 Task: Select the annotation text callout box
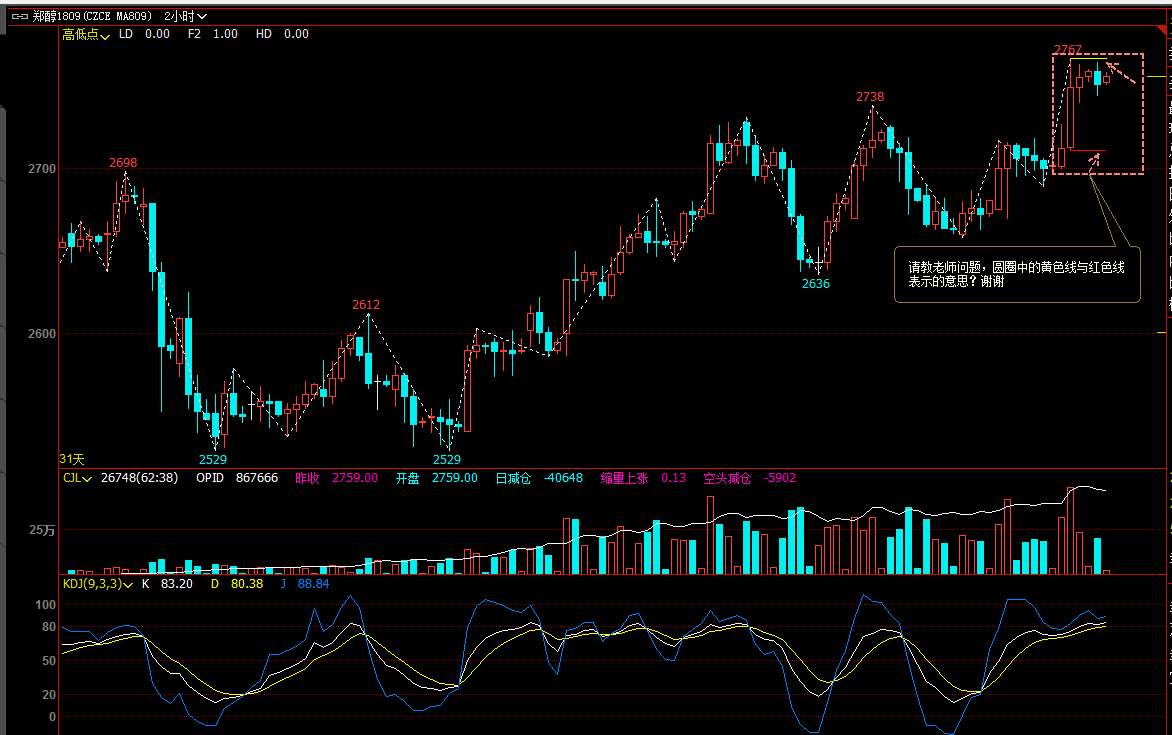(1016, 275)
